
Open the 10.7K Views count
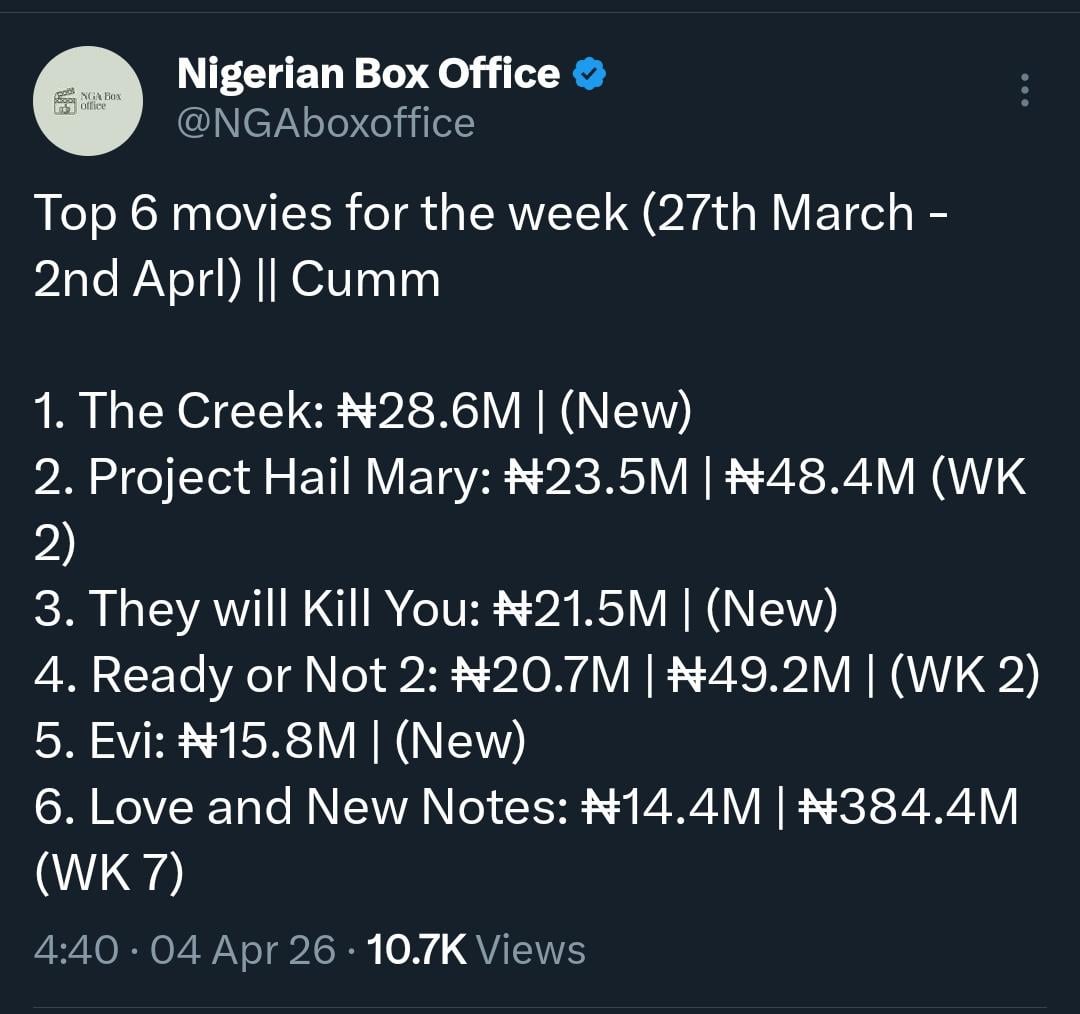pyautogui.click(x=476, y=949)
